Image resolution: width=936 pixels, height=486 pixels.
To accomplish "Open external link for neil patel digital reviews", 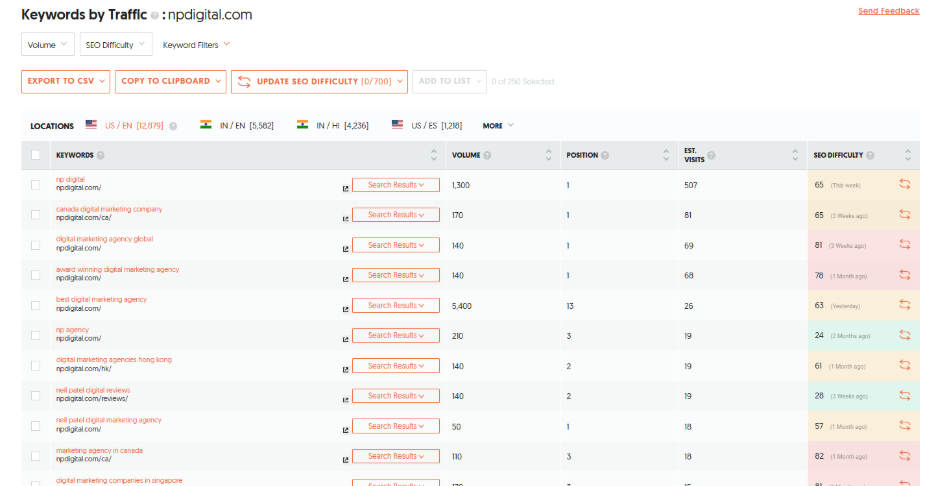I will [x=345, y=399].
